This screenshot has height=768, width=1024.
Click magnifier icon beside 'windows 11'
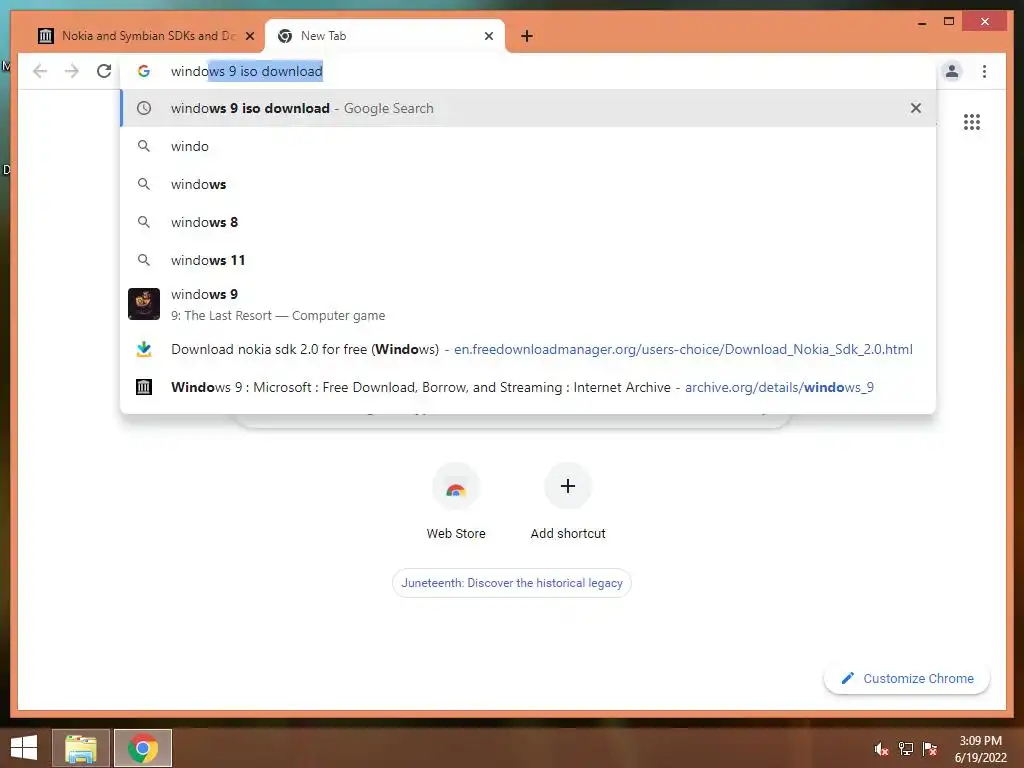[x=144, y=260]
